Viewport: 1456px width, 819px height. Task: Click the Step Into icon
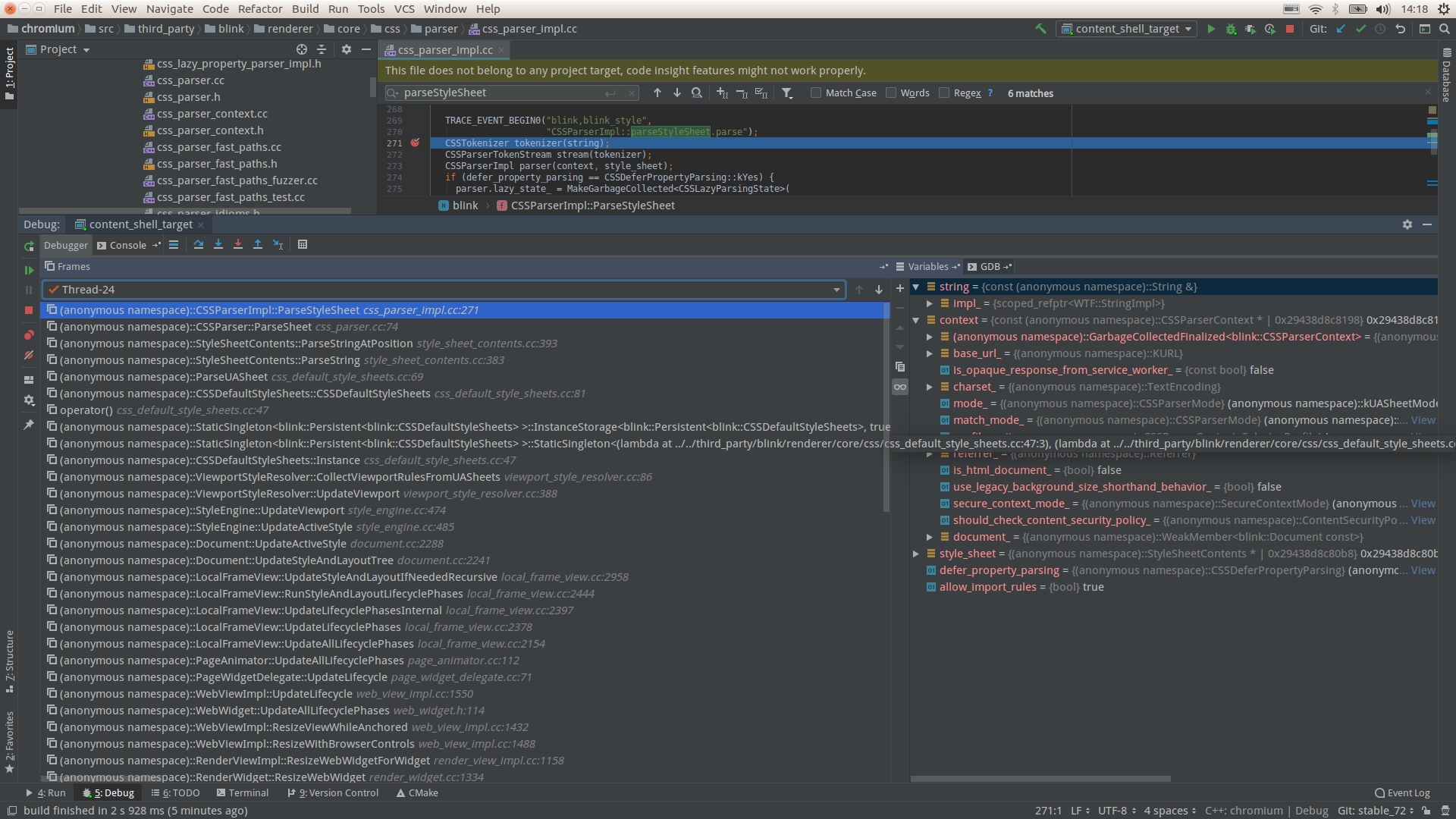click(218, 244)
